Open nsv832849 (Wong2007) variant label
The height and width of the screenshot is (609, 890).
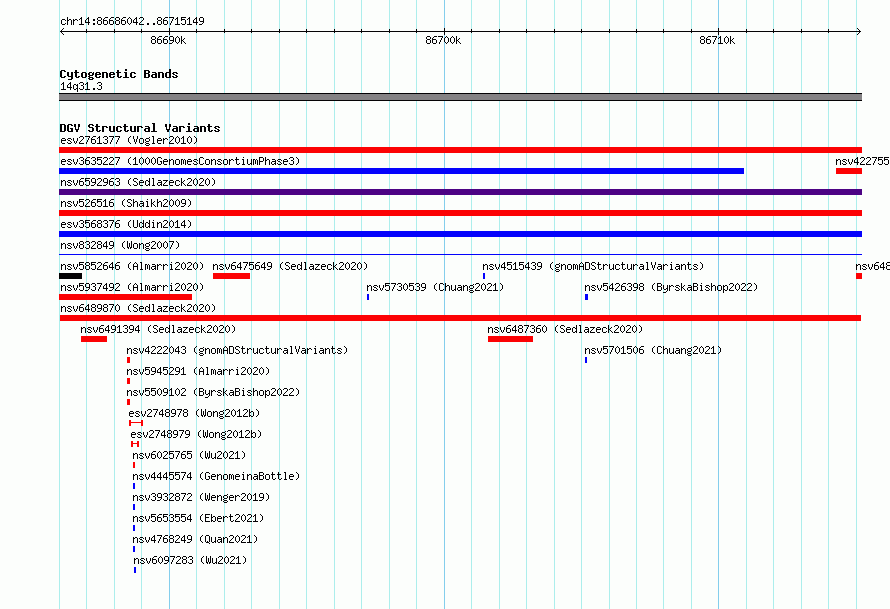coord(120,245)
